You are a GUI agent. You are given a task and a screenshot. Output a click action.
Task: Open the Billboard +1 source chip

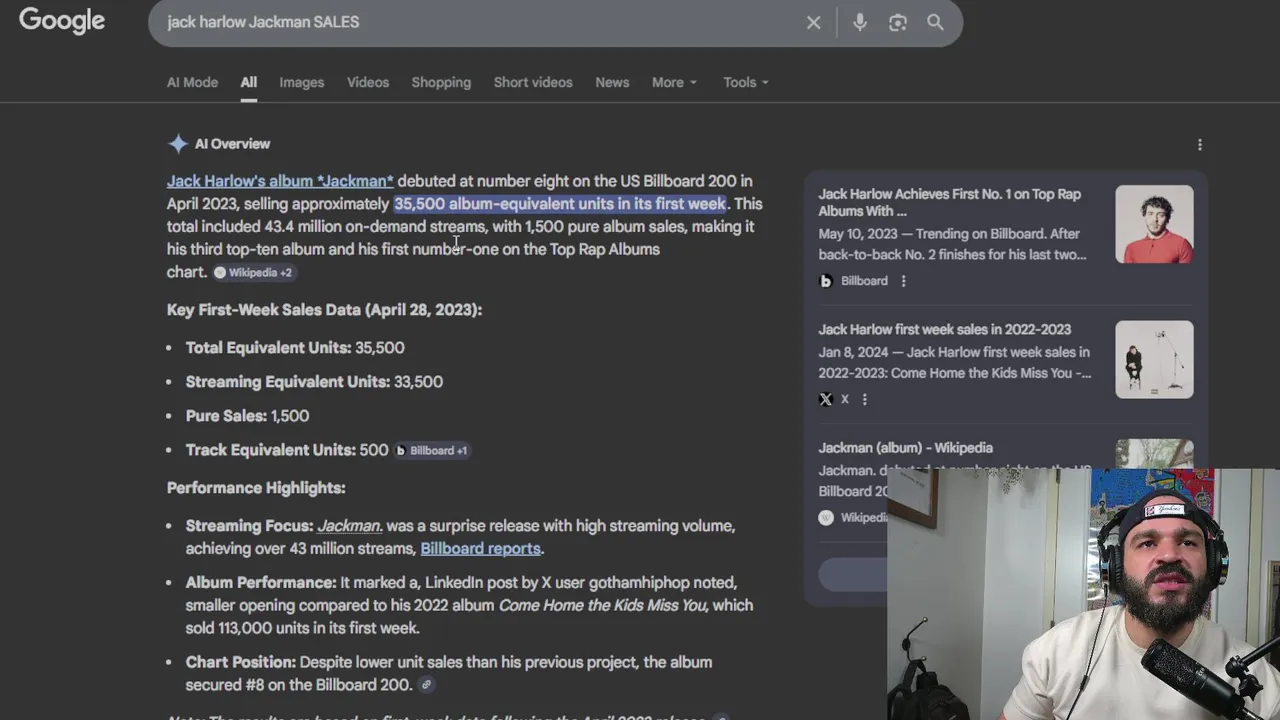[431, 450]
